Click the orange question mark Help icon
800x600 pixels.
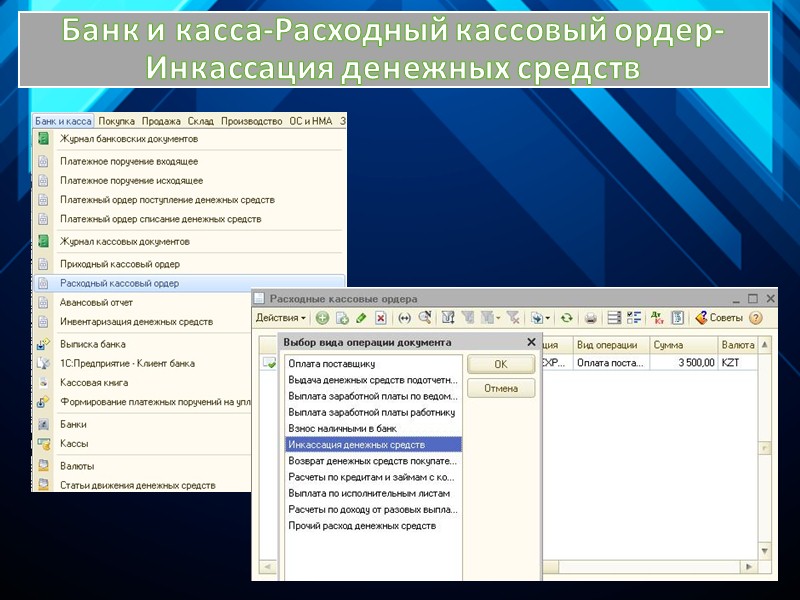(x=756, y=318)
